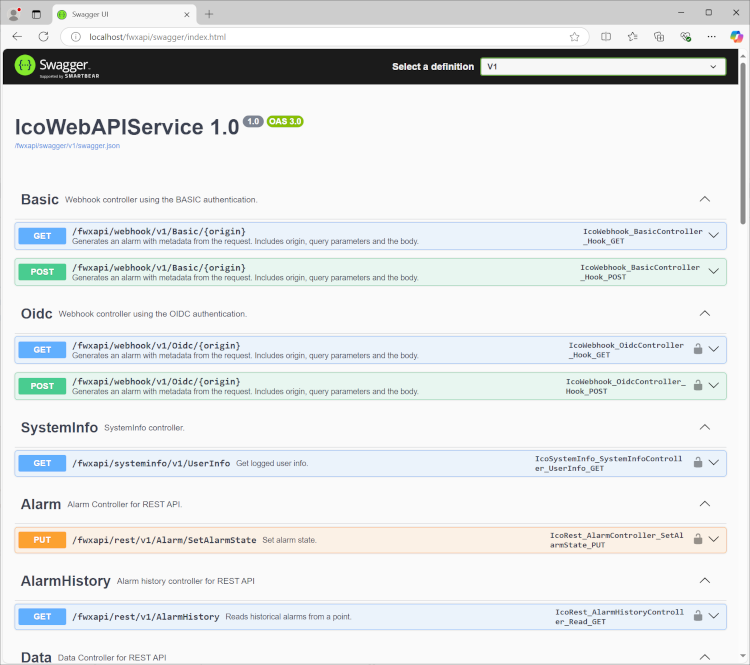Screen dimensions: 750x665
Task: Collapse the Alarm section
Action: coord(705,504)
